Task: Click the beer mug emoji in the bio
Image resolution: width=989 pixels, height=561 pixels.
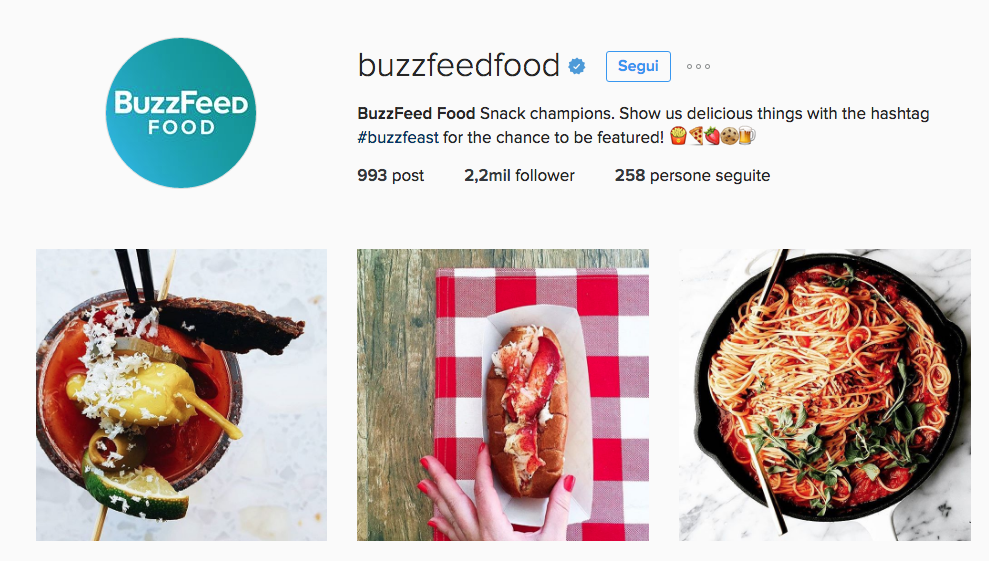Action: click(x=747, y=136)
